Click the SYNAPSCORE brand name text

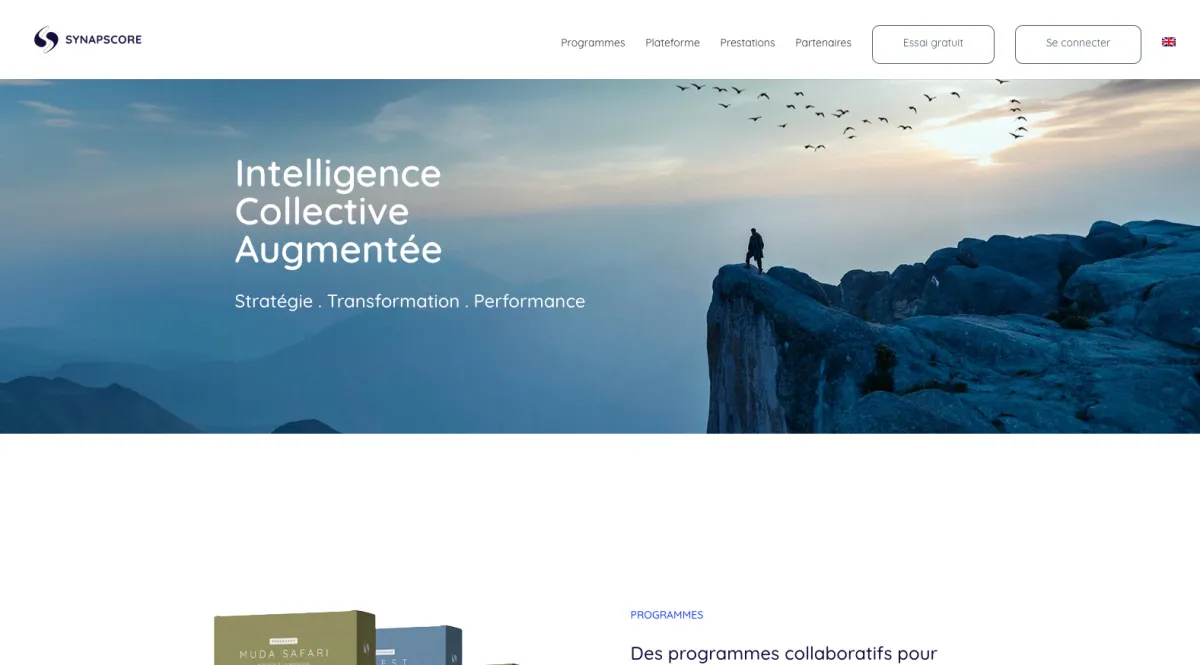pyautogui.click(x=103, y=40)
